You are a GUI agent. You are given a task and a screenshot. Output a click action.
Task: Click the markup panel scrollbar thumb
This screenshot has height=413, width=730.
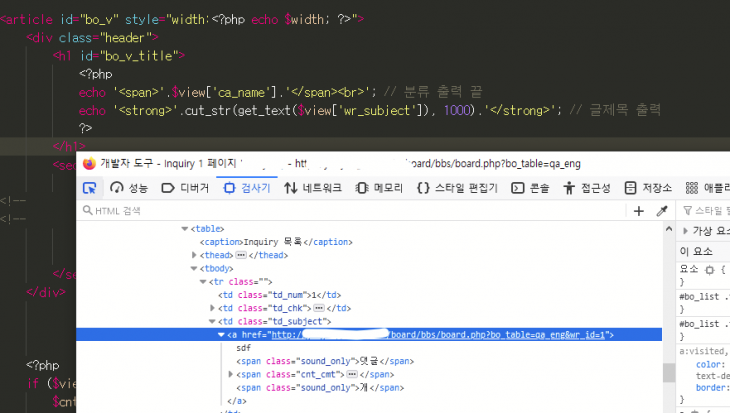click(669, 373)
